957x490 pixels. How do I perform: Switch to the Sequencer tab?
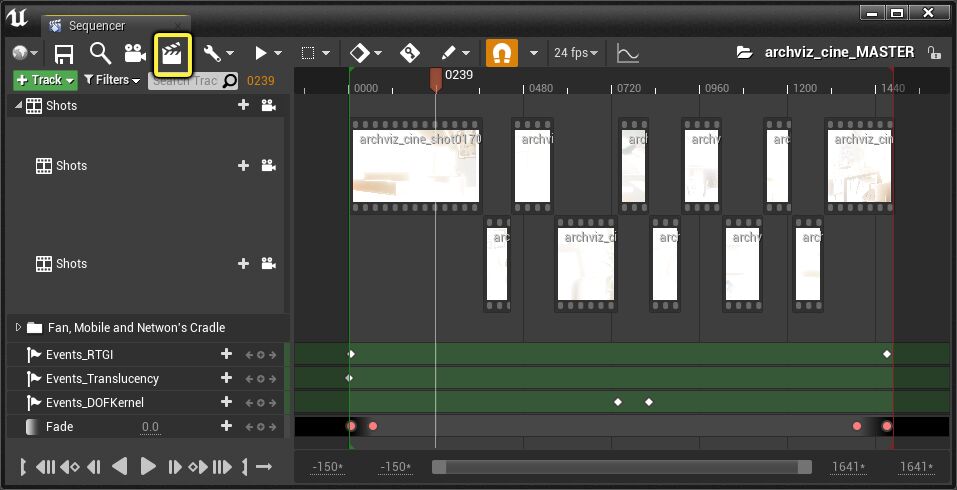pos(96,25)
